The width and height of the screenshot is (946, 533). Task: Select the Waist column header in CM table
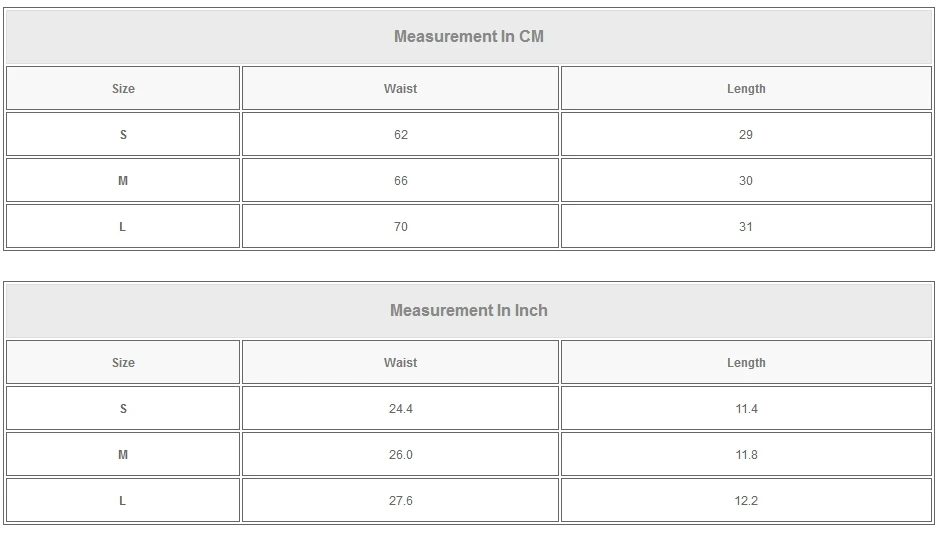click(x=400, y=89)
